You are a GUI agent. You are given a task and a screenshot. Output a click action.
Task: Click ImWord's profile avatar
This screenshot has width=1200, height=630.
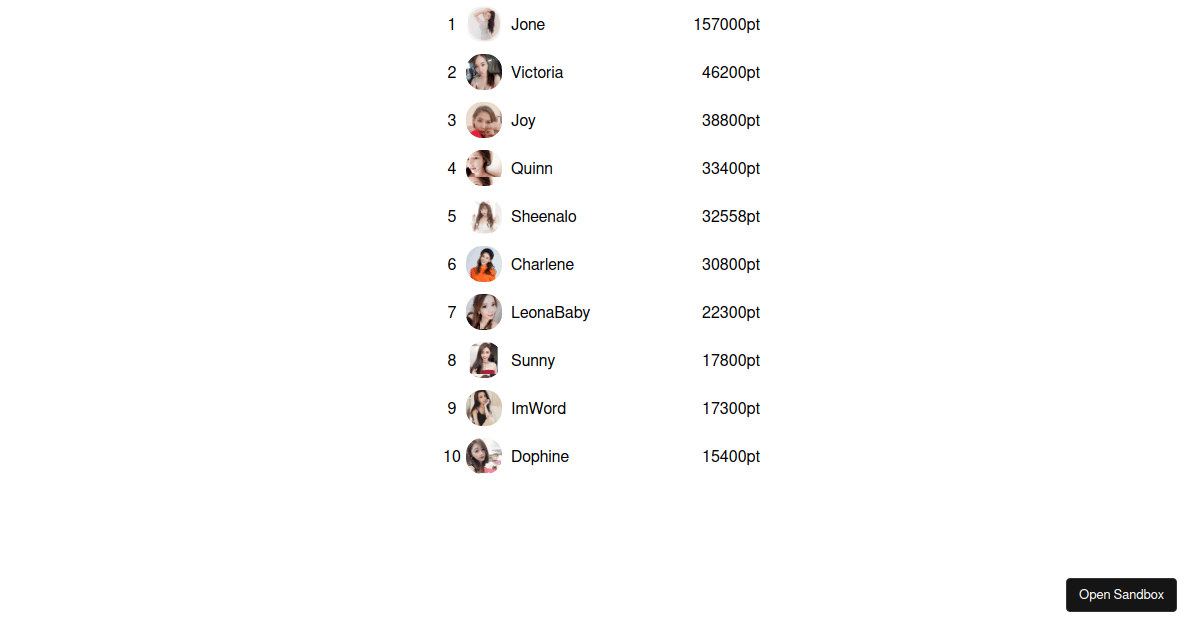coord(484,408)
